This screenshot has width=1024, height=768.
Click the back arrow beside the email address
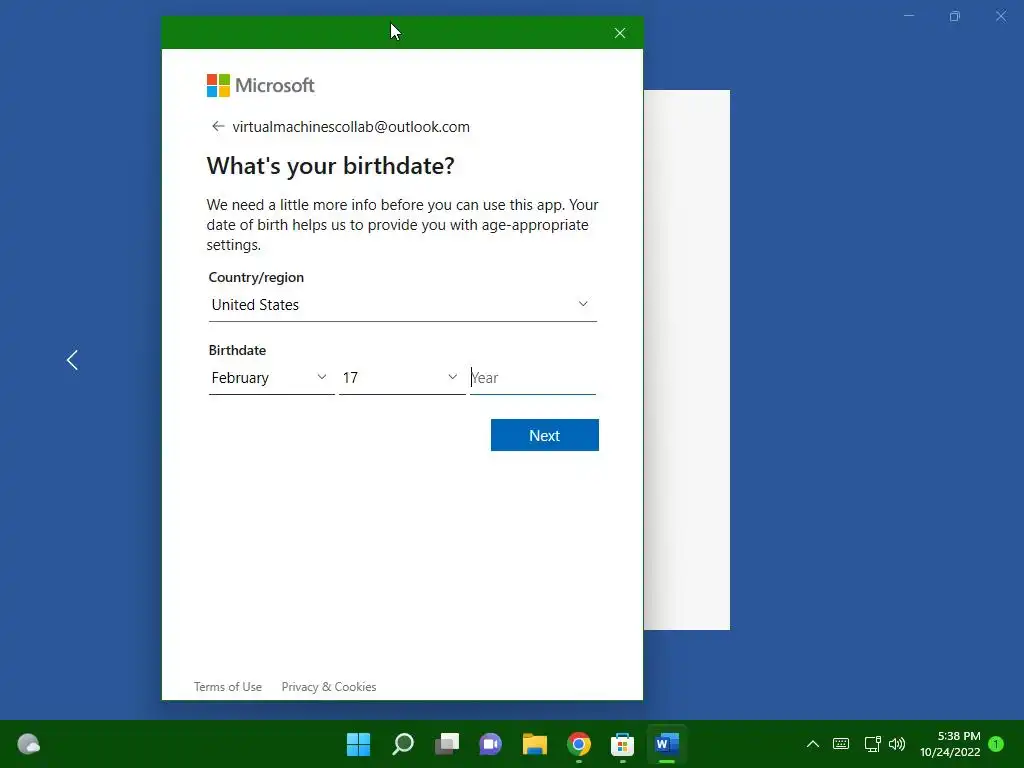(x=218, y=127)
